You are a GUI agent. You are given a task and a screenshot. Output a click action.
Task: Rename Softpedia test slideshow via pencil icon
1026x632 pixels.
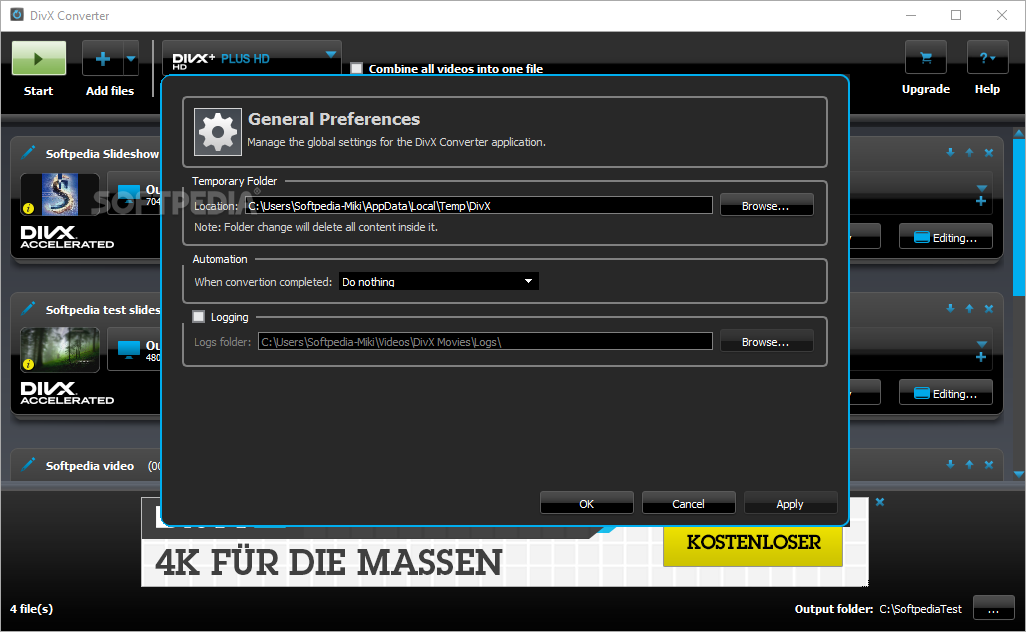[x=28, y=308]
